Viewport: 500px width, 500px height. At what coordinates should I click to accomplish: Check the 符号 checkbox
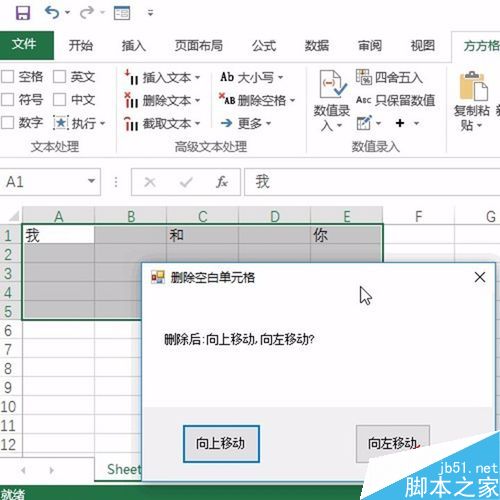pos(7,100)
